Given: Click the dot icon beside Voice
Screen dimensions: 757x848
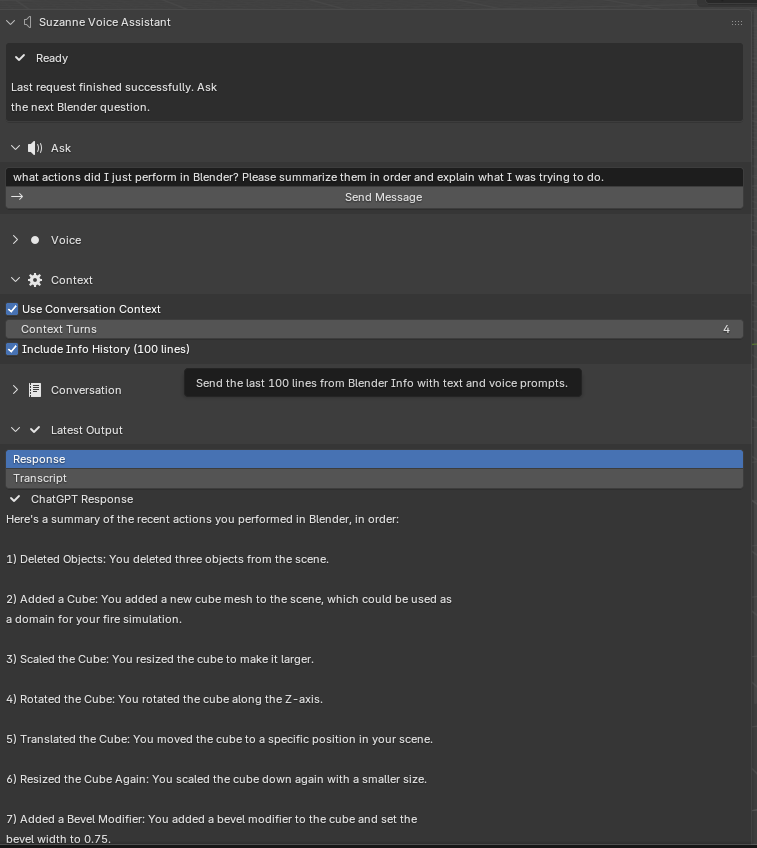Looking at the screenshot, I should coord(35,240).
